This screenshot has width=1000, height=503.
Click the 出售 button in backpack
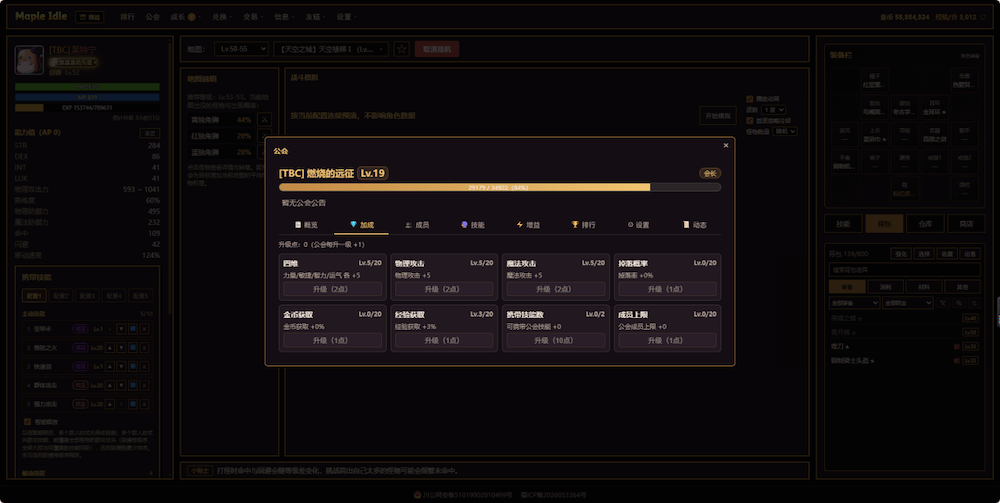click(x=969, y=254)
